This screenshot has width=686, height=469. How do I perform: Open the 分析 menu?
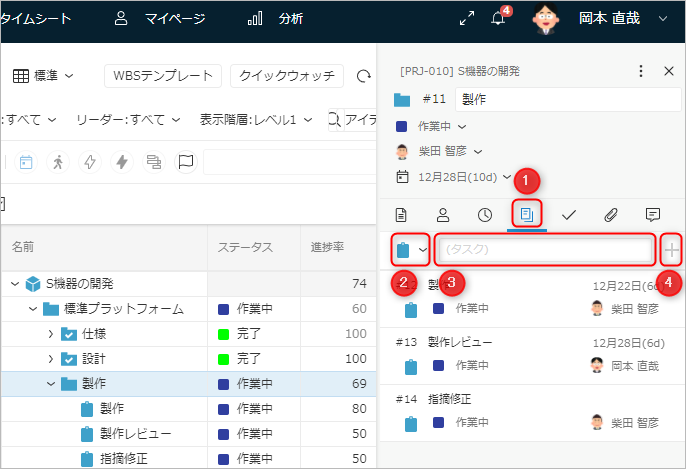pyautogui.click(x=276, y=19)
